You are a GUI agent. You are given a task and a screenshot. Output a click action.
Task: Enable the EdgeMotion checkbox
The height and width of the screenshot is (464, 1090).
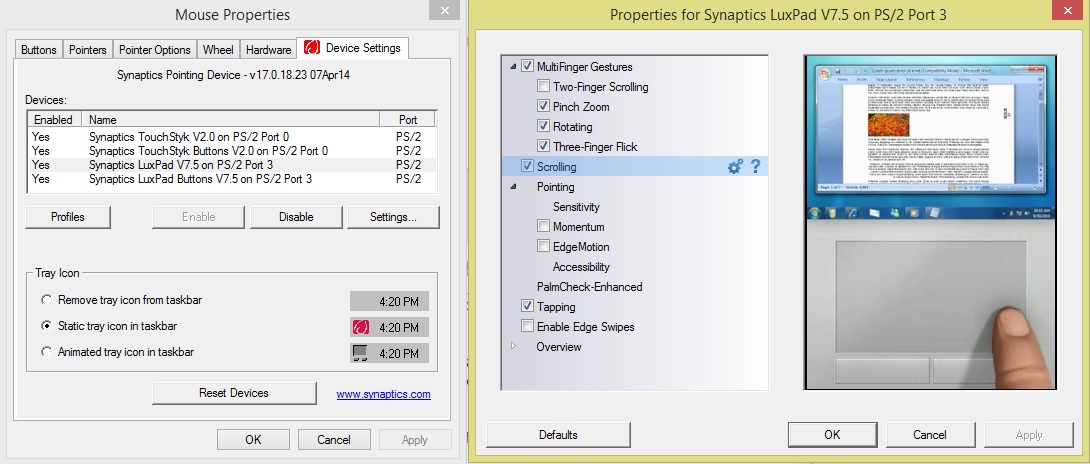coord(543,247)
